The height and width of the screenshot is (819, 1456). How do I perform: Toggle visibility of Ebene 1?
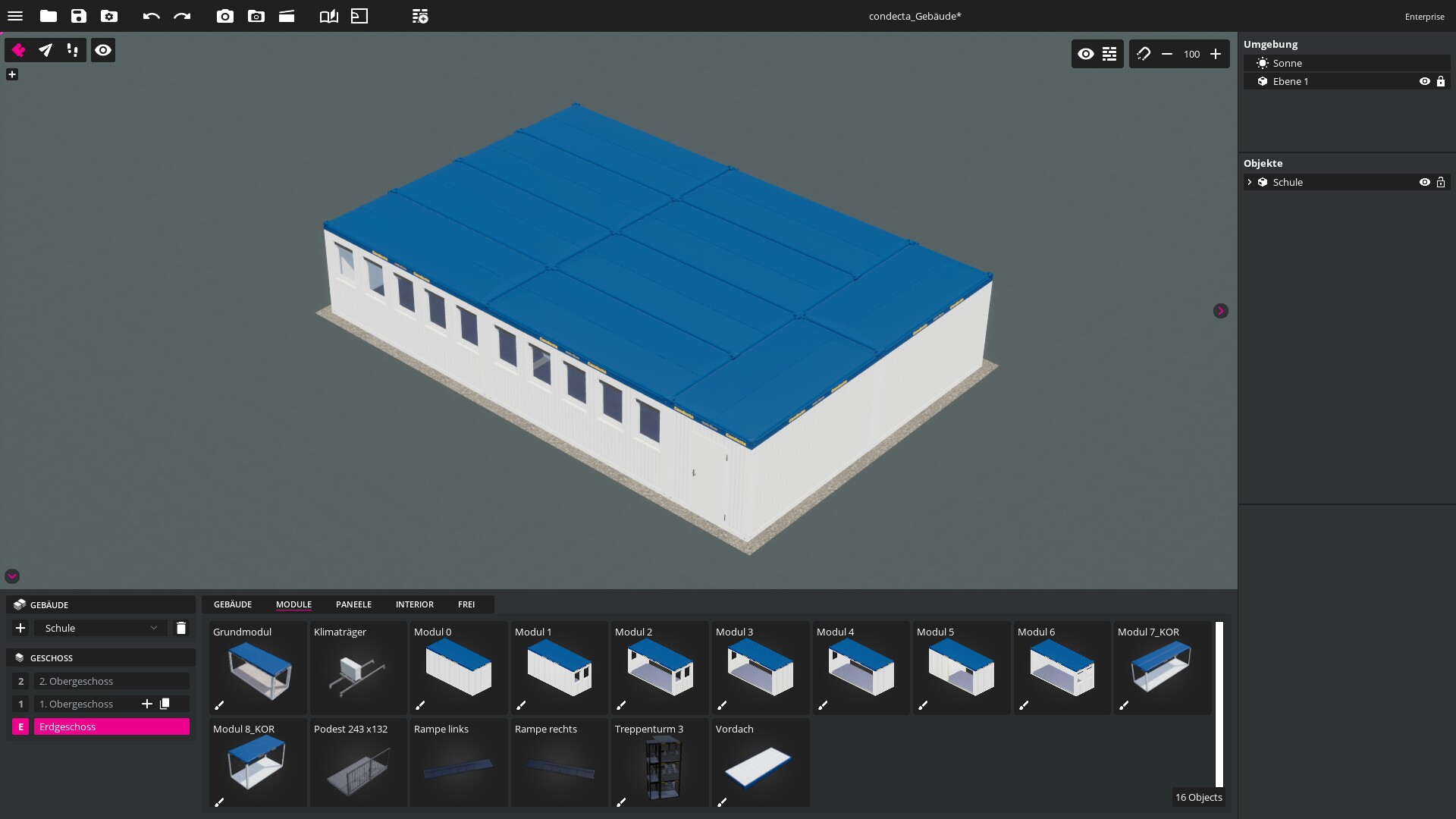(x=1424, y=81)
